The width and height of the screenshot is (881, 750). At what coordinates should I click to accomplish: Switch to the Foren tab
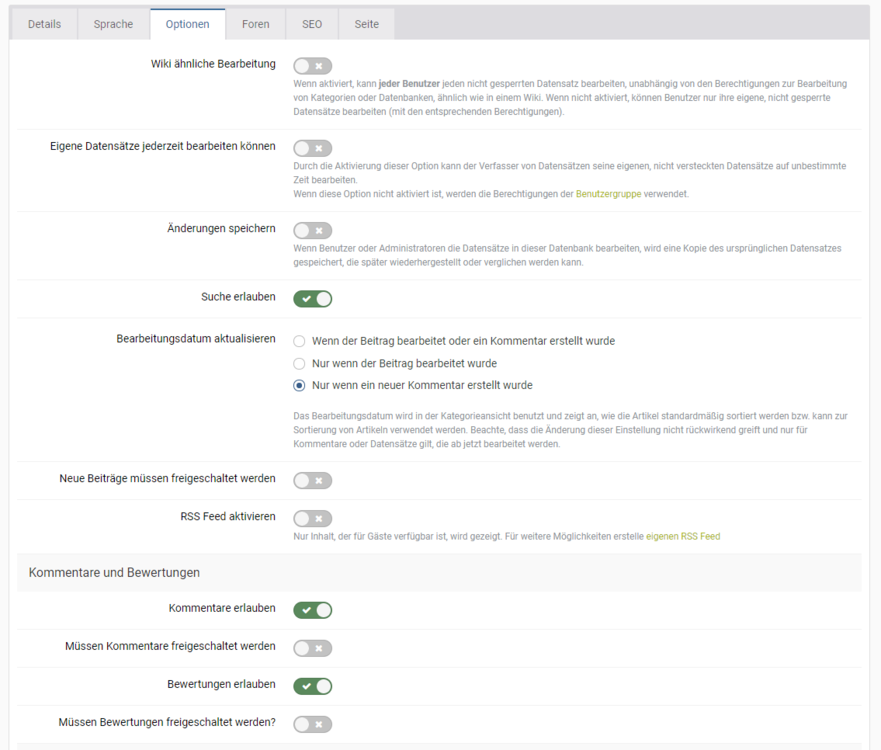256,24
